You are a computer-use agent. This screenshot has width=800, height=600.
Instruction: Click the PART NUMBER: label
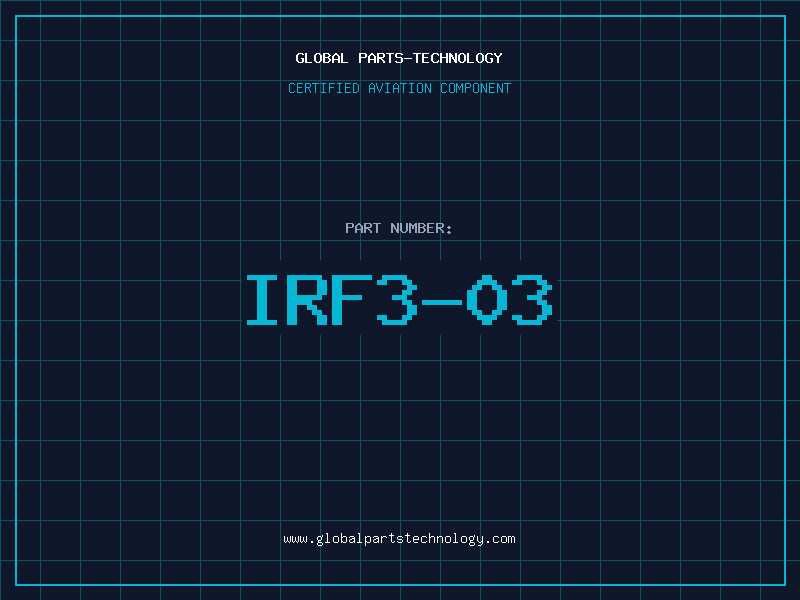(x=399, y=228)
